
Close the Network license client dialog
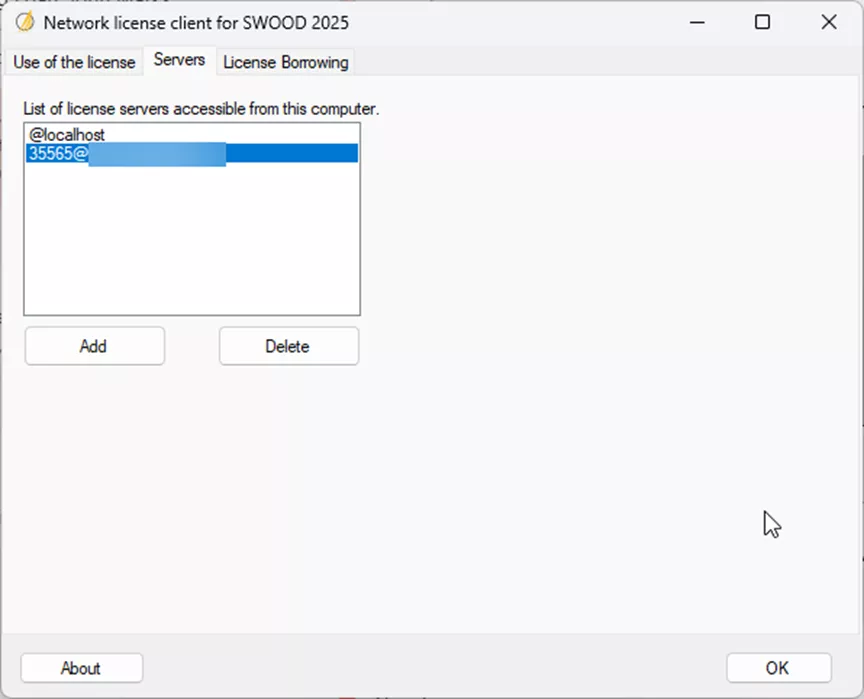point(828,22)
